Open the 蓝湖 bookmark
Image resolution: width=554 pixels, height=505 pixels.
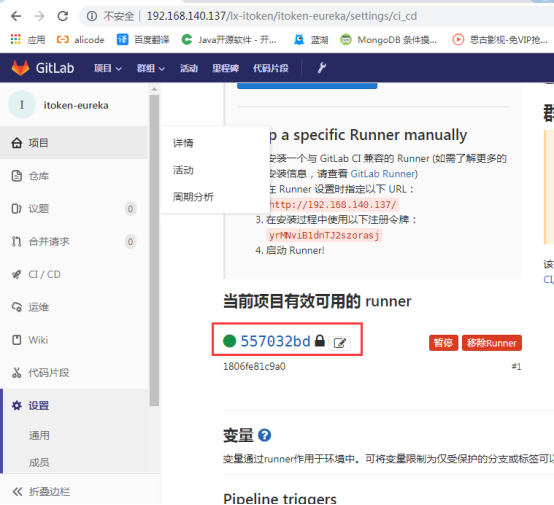[x=311, y=40]
